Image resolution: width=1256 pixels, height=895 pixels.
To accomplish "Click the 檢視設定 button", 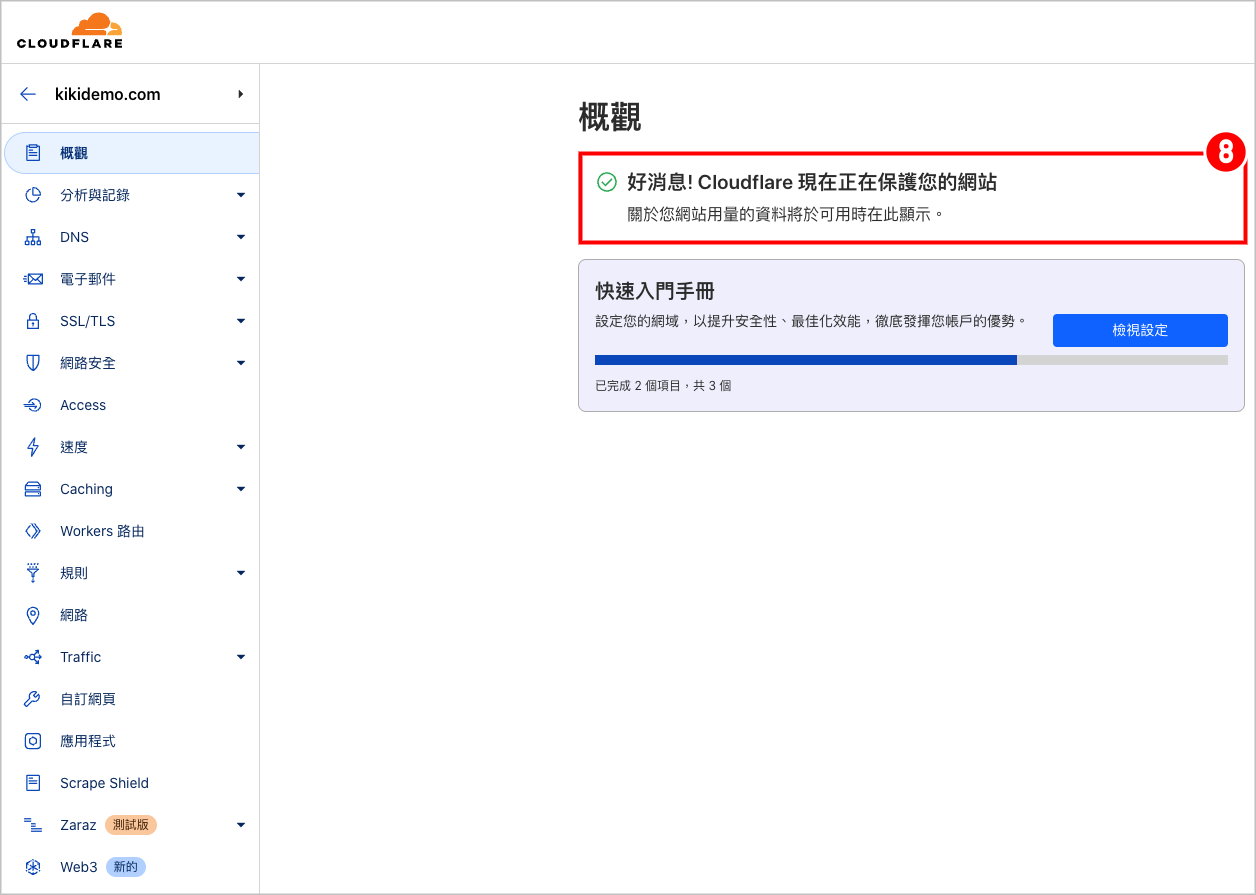I will (x=1140, y=330).
